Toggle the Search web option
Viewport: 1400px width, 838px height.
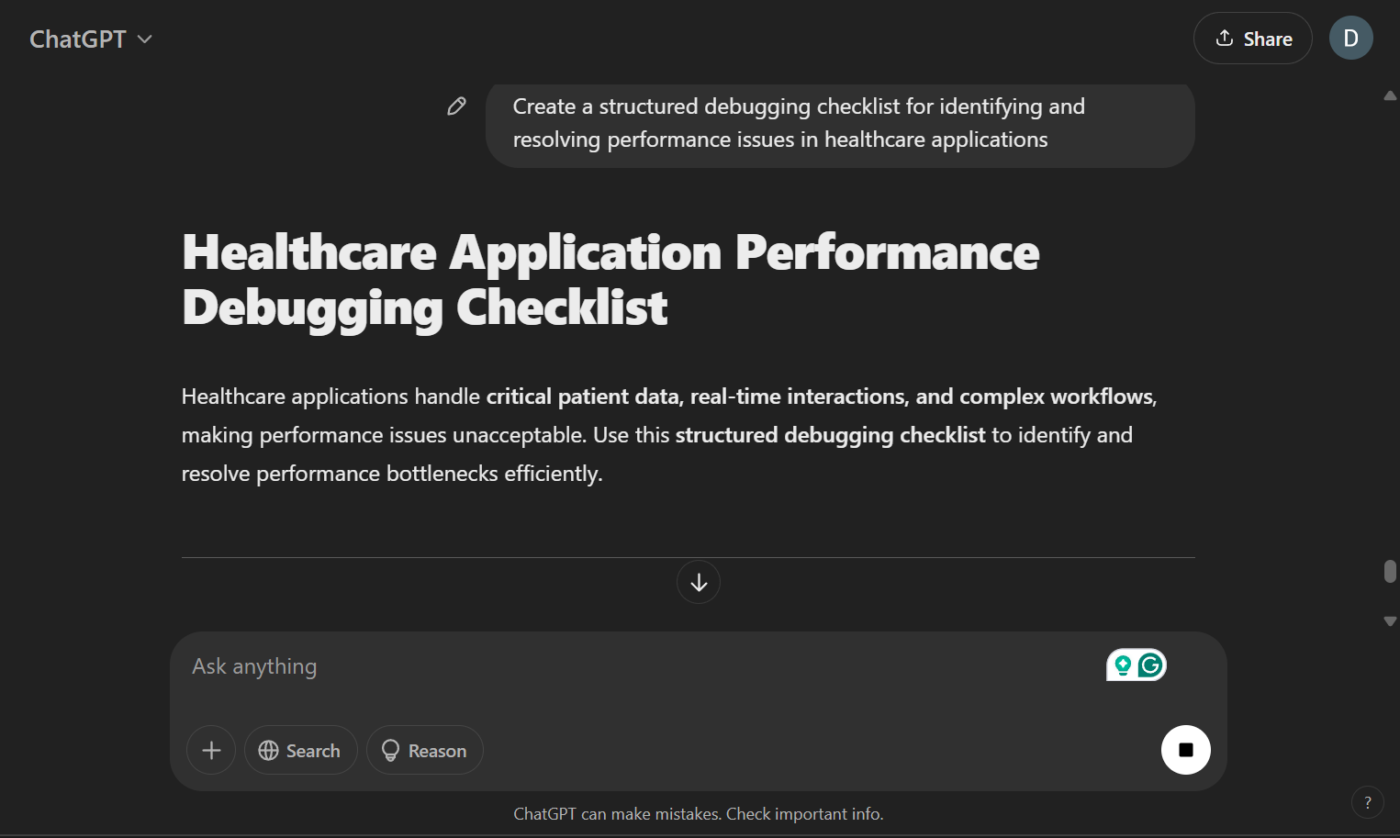(x=300, y=750)
